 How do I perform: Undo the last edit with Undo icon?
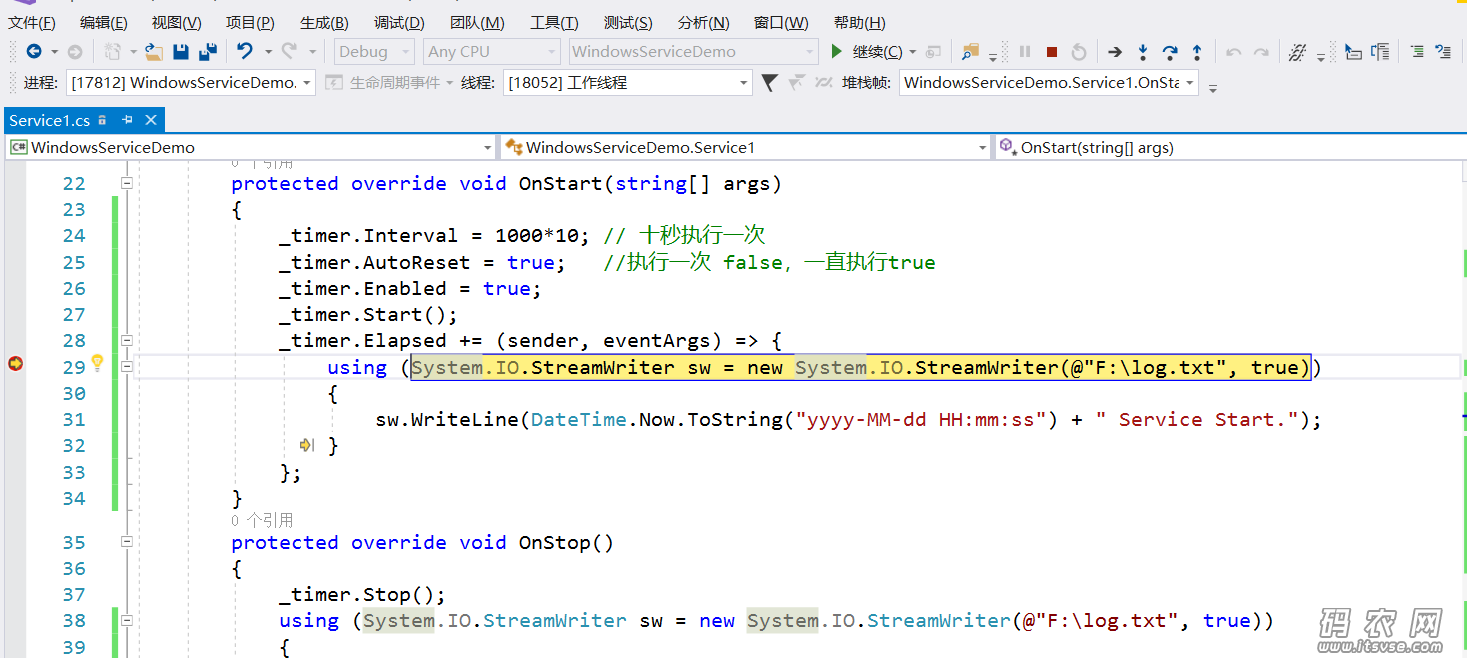pyautogui.click(x=245, y=51)
